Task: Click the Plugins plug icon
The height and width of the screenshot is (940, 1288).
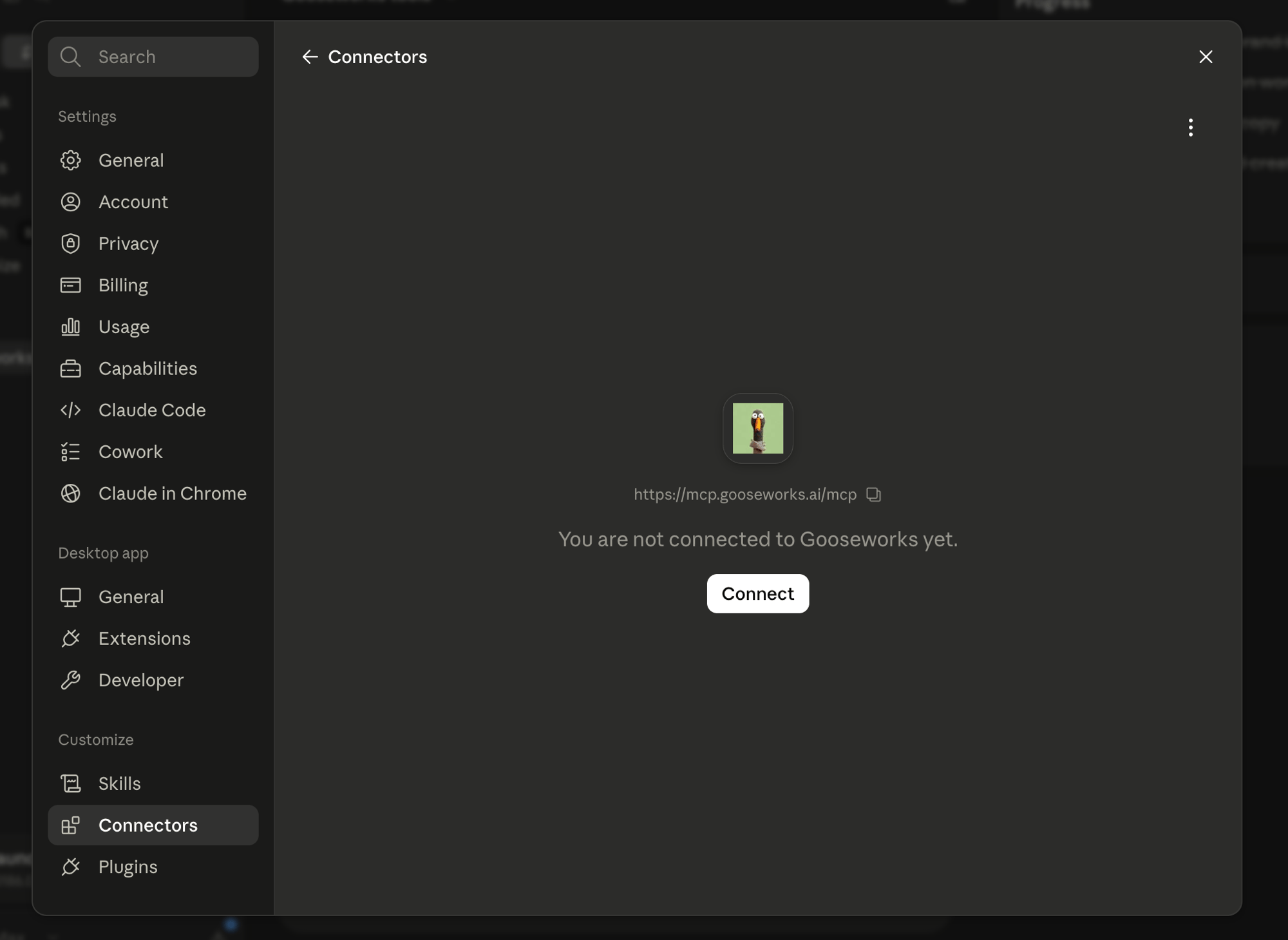Action: (70, 867)
